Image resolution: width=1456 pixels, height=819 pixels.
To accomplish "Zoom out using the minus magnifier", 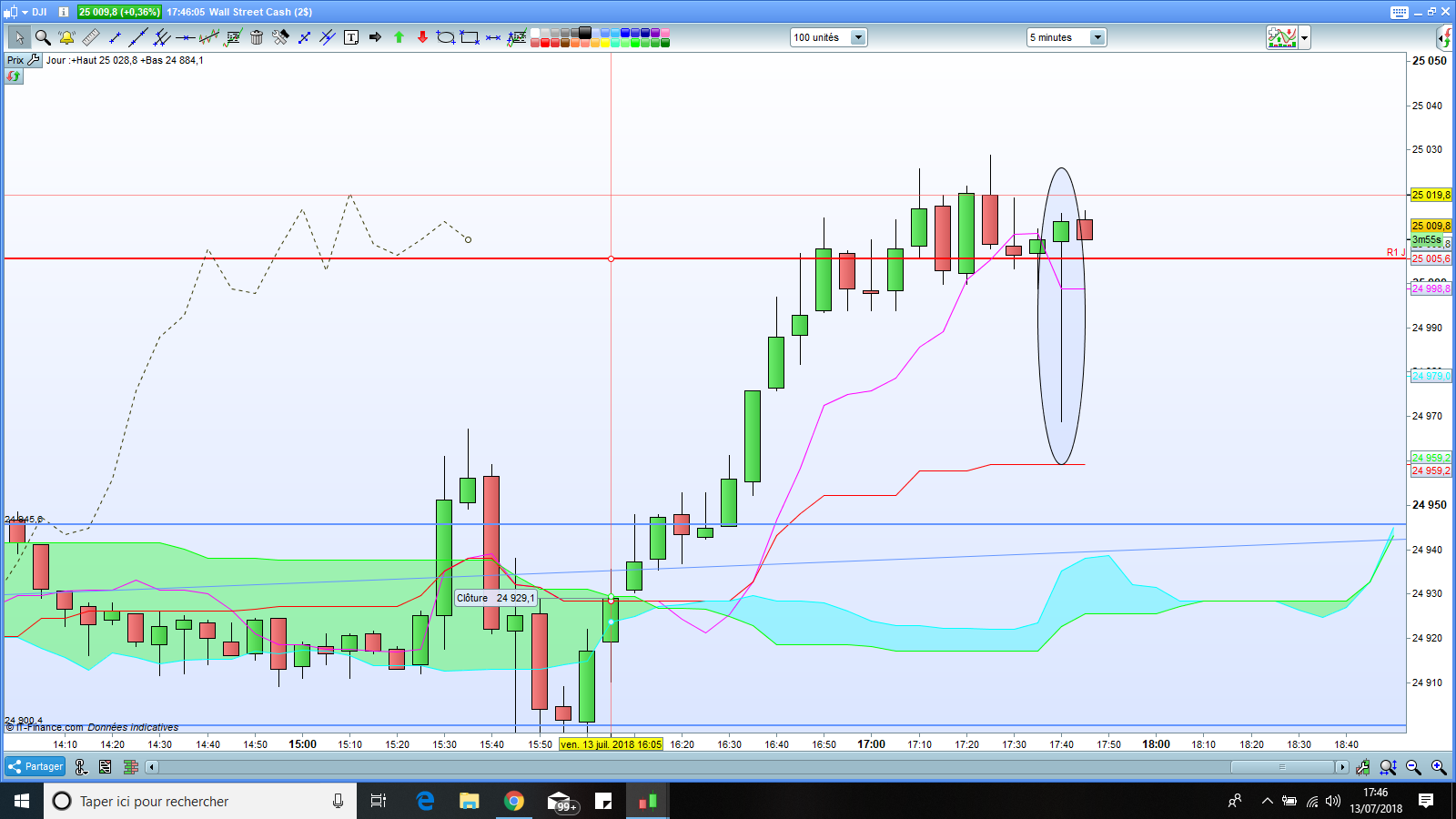I will coord(1413,767).
